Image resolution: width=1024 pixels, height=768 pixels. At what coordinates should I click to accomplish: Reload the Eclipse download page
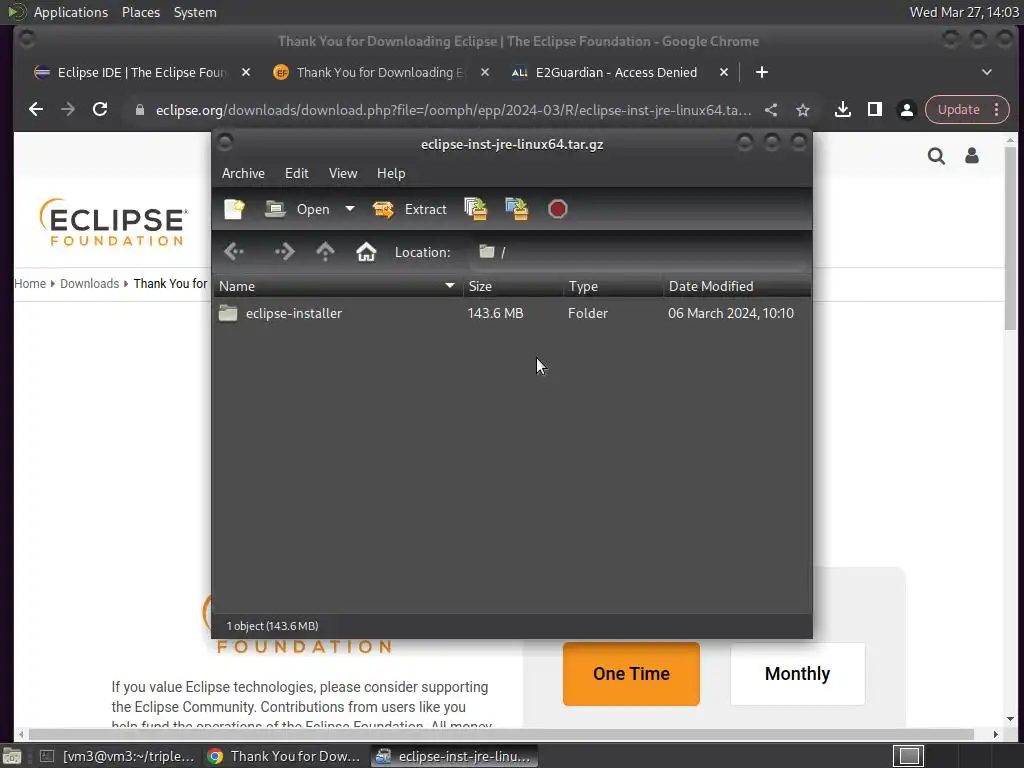(x=100, y=109)
